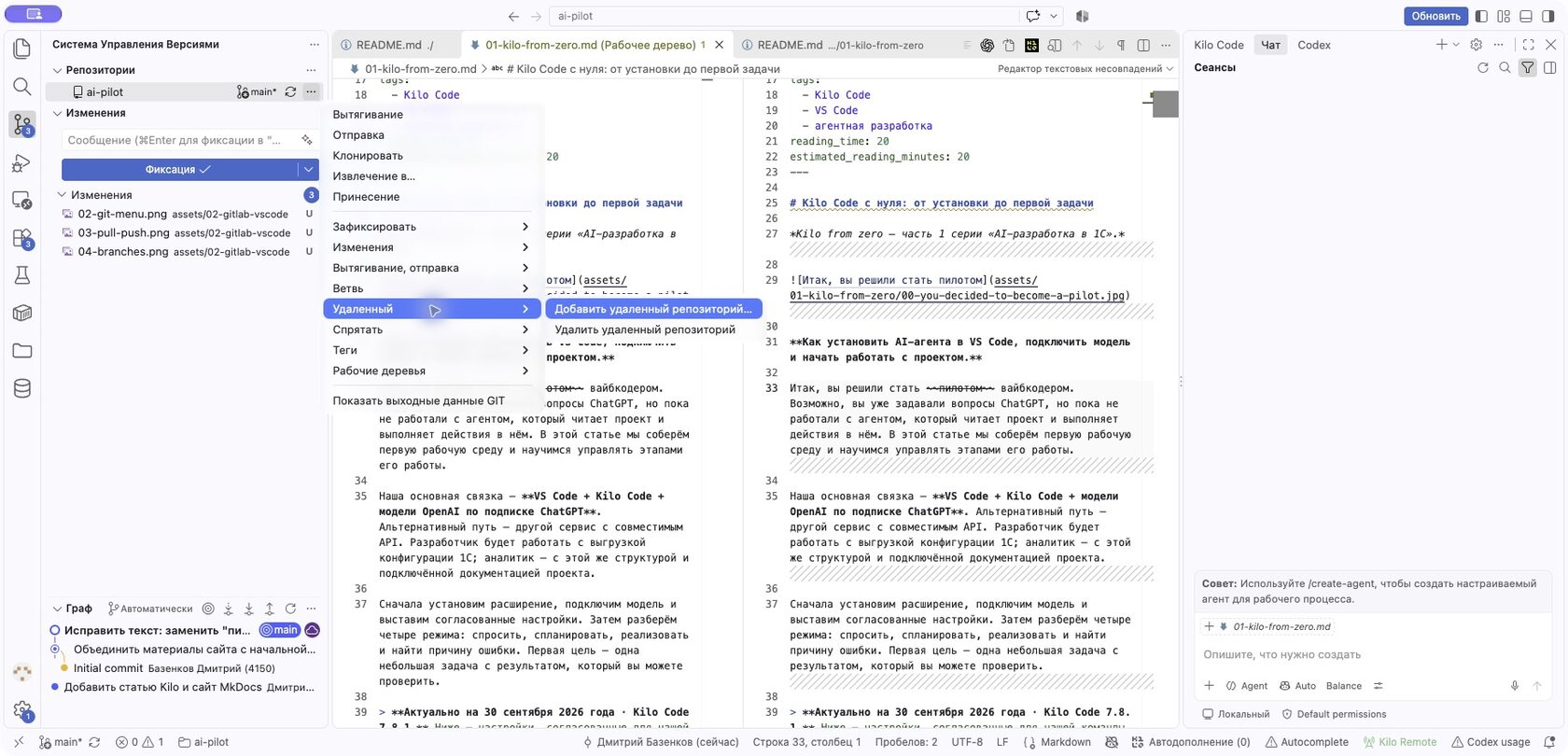Open the Agent mode selector in chat
Viewport: 1568px width, 756px height.
pyautogui.click(x=1246, y=686)
